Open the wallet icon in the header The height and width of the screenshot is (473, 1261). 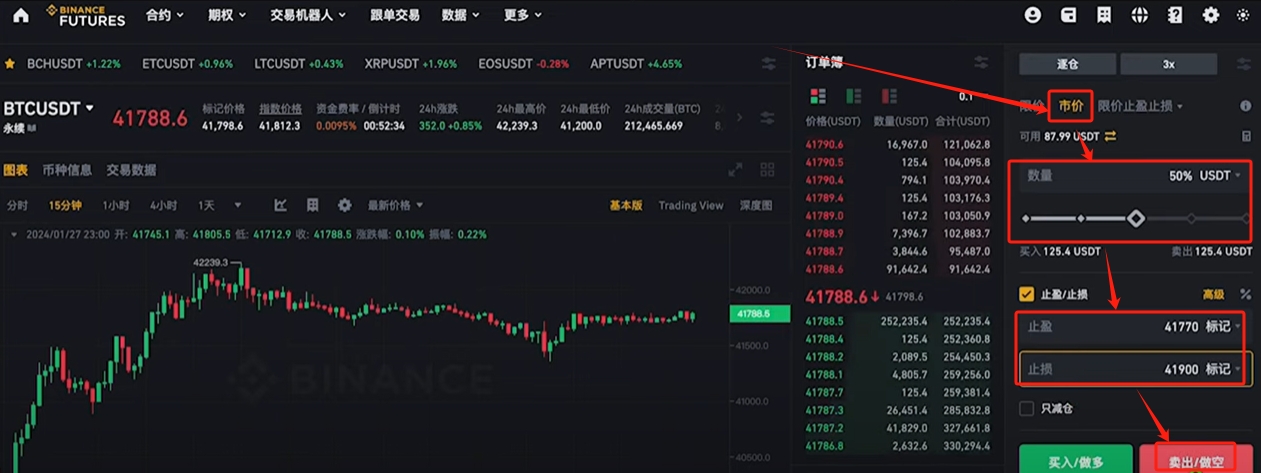click(x=1068, y=15)
